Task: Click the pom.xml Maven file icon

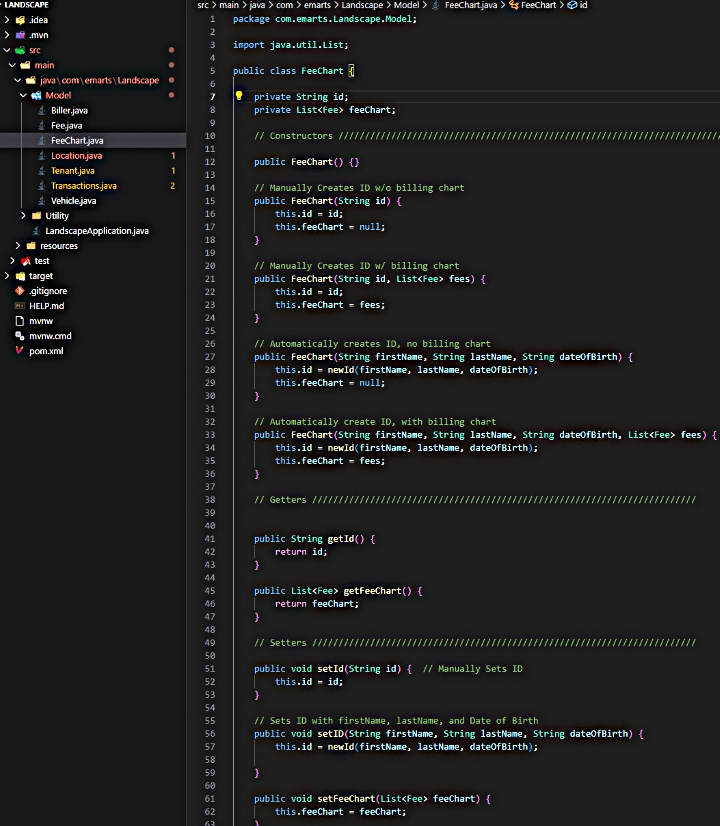Action: [x=19, y=351]
